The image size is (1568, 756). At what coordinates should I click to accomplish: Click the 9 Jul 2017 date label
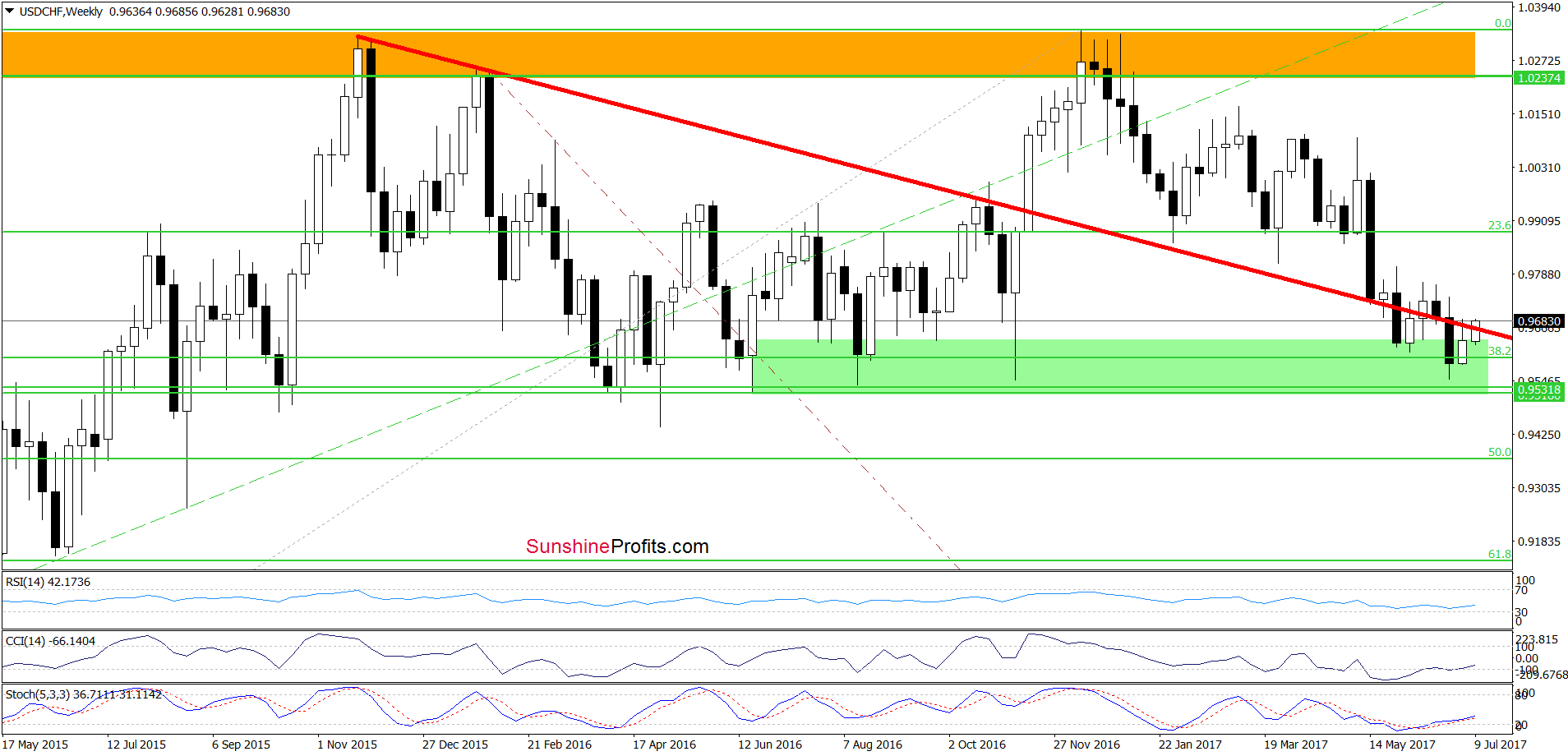point(1501,744)
